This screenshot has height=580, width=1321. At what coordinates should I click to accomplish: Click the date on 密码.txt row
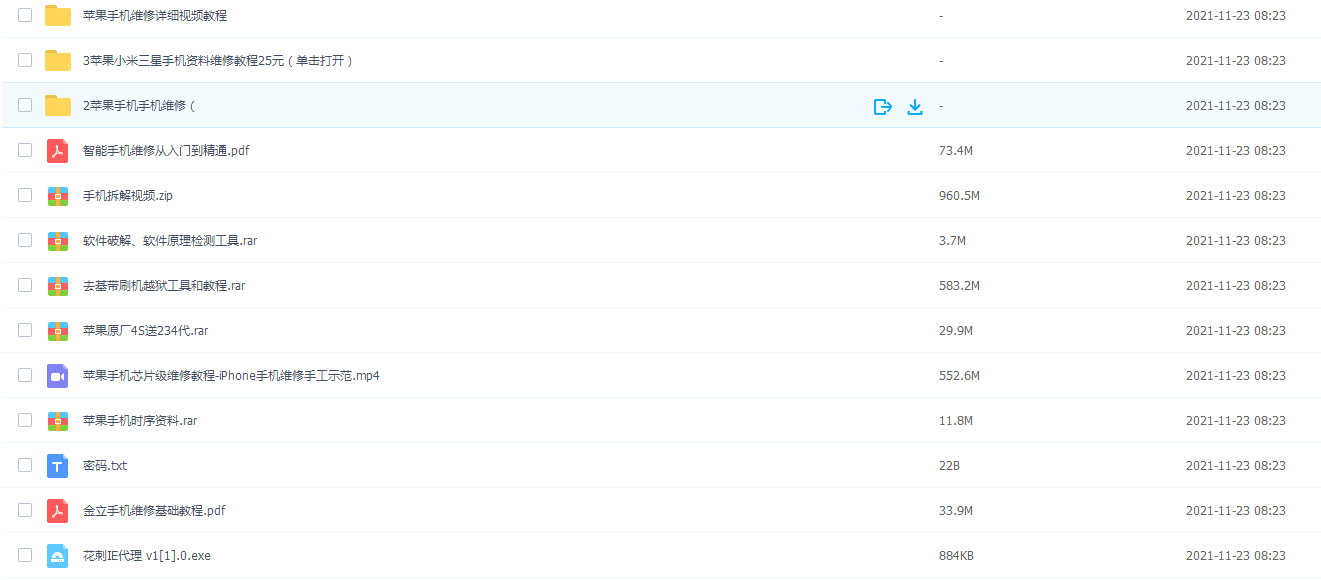[x=1236, y=466]
